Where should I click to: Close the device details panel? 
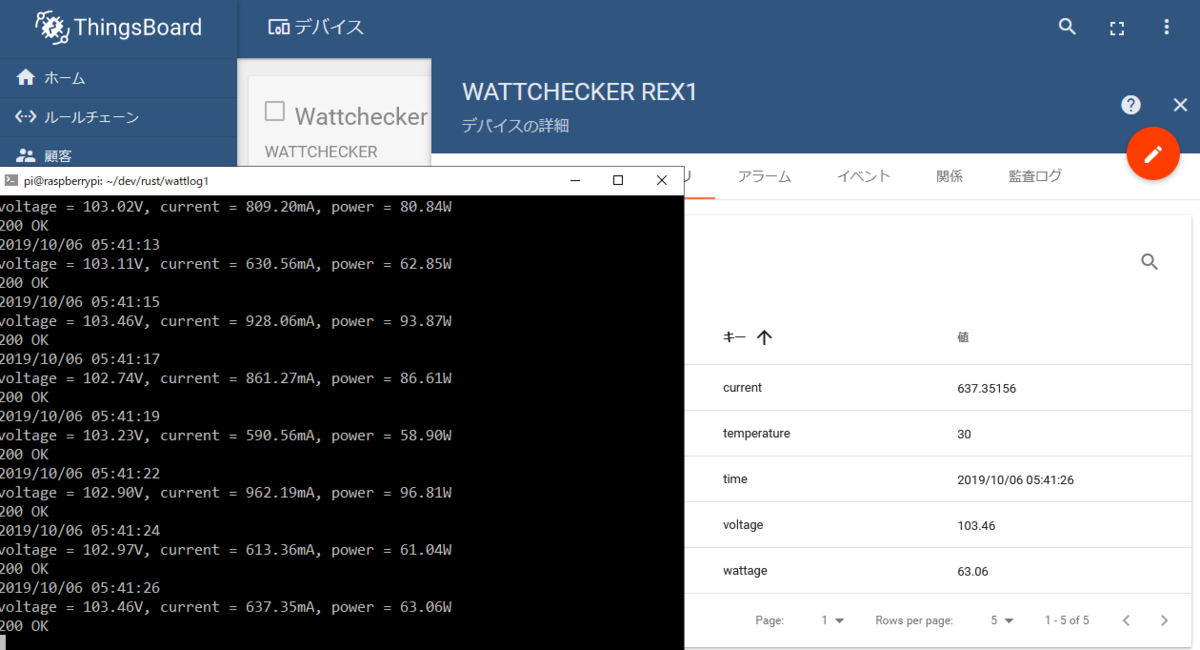[1180, 105]
